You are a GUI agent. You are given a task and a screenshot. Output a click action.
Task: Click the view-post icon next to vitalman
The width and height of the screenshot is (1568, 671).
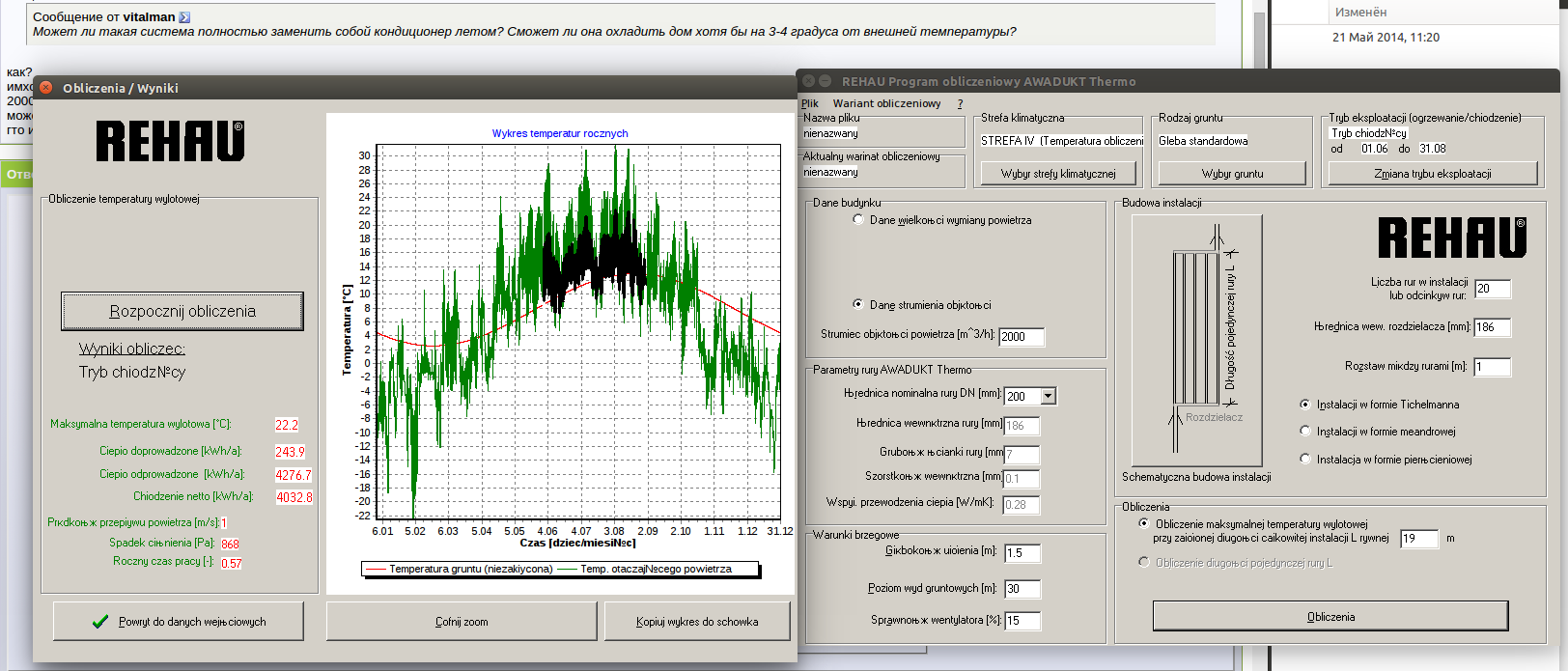tap(184, 17)
